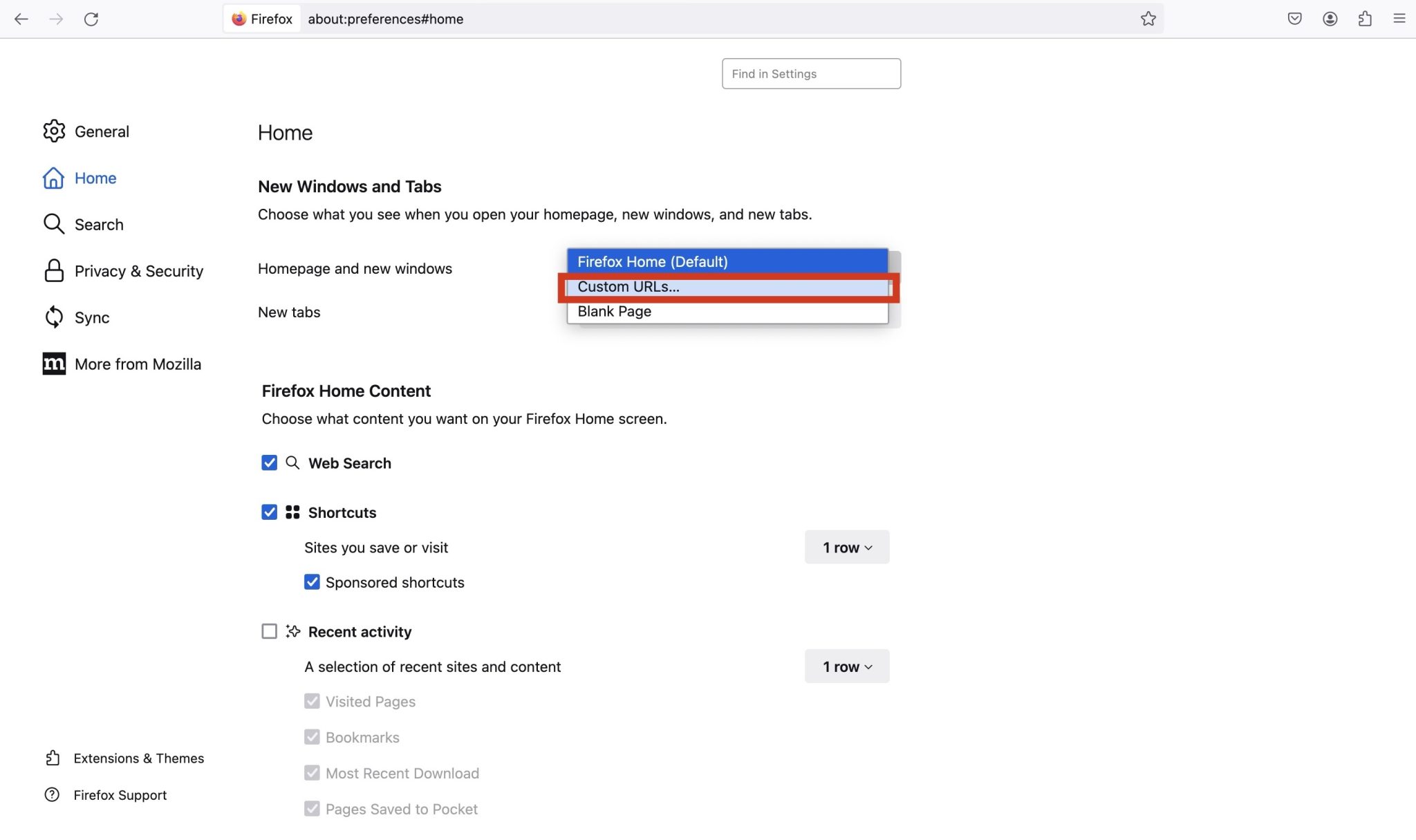This screenshot has width=1416, height=840.
Task: Open Firefox account profile icon
Action: coord(1330,19)
